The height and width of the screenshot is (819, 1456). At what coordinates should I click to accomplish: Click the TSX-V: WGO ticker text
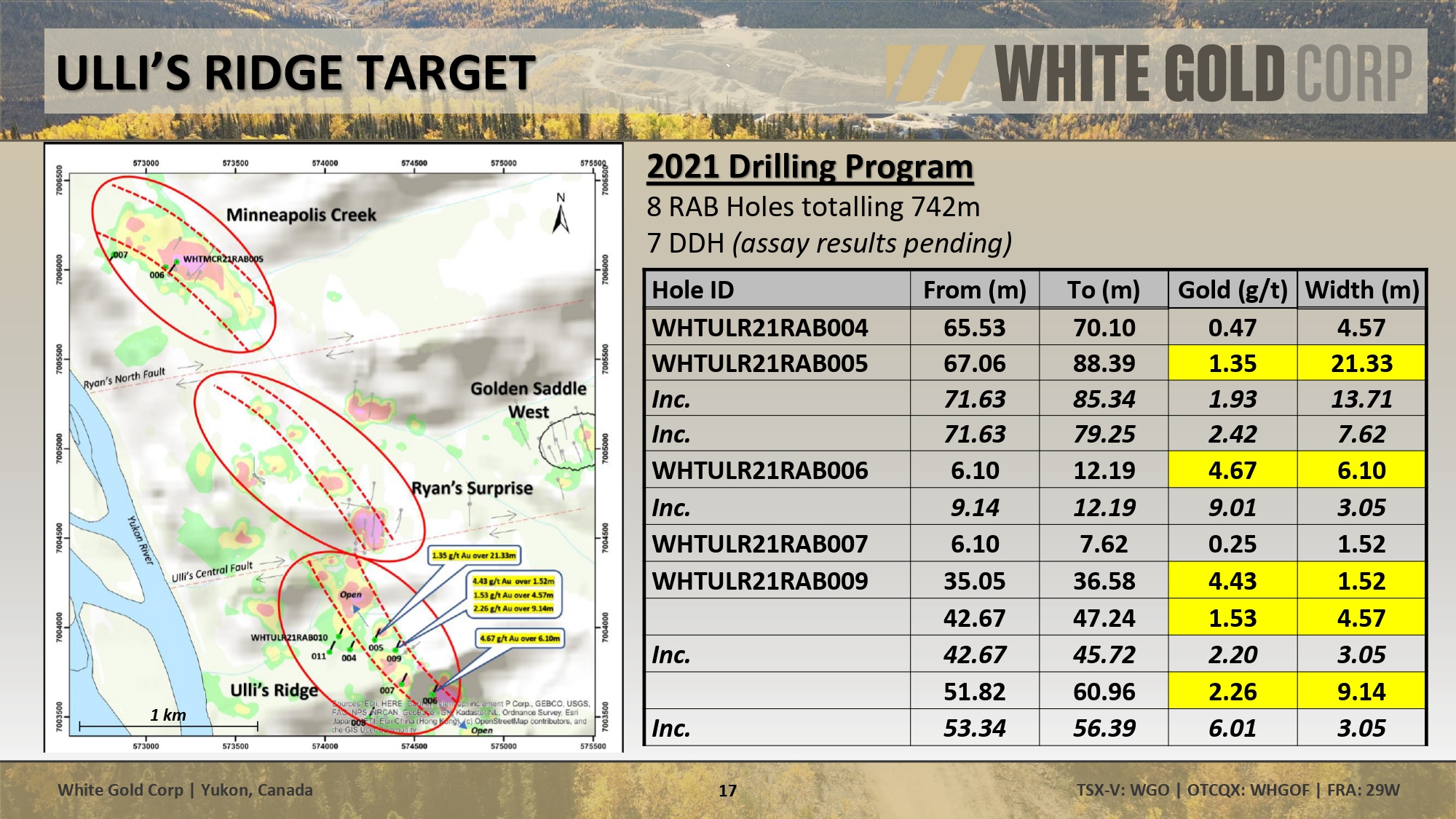coord(1123,790)
